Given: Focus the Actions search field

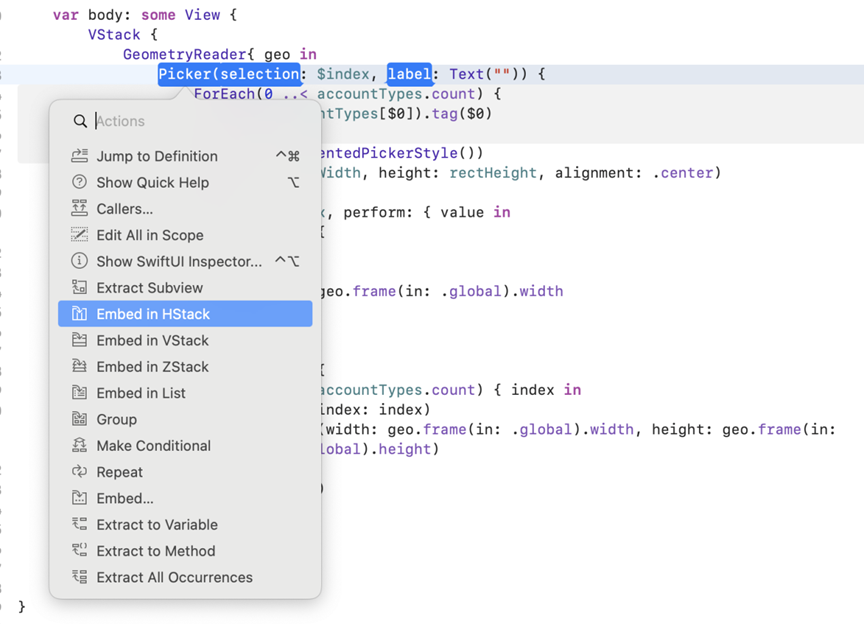Looking at the screenshot, I should pos(198,121).
